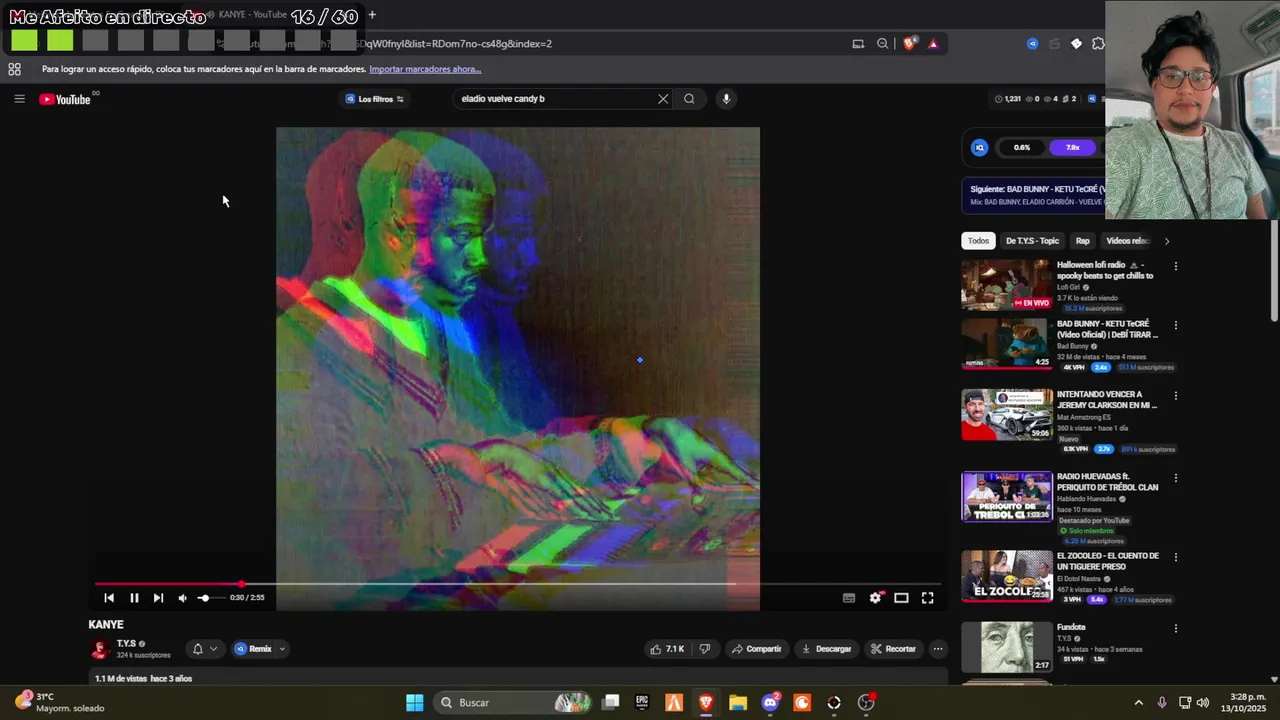The width and height of the screenshot is (1280, 720).
Task: Open the YouTube guide hamburger menu
Action: coord(19,99)
